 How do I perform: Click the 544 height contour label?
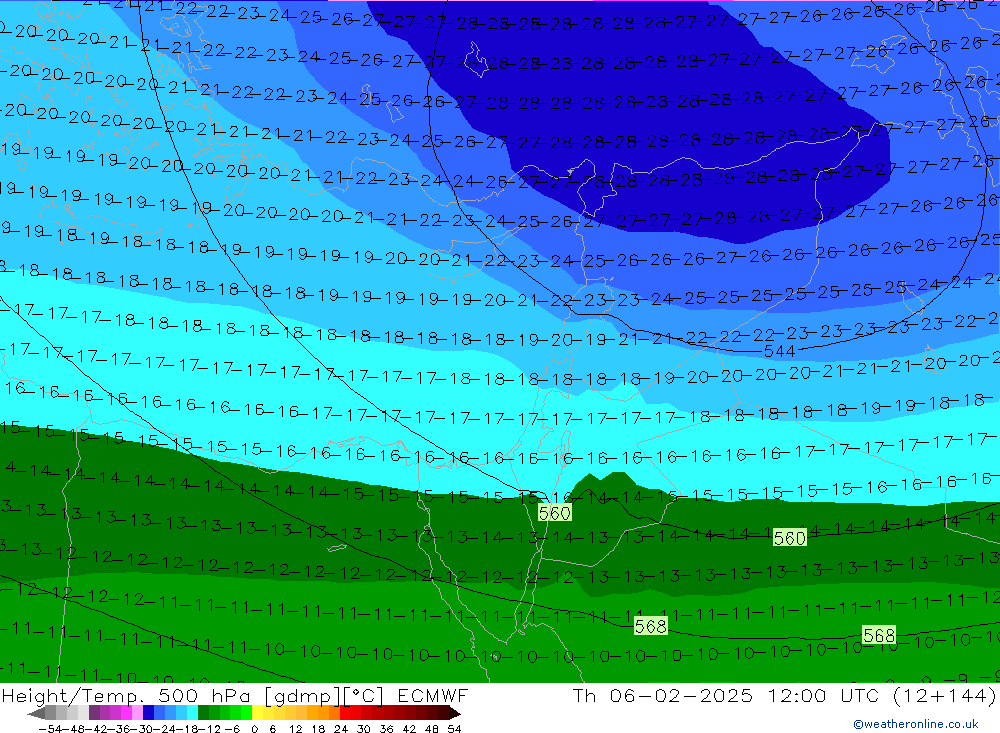(779, 351)
